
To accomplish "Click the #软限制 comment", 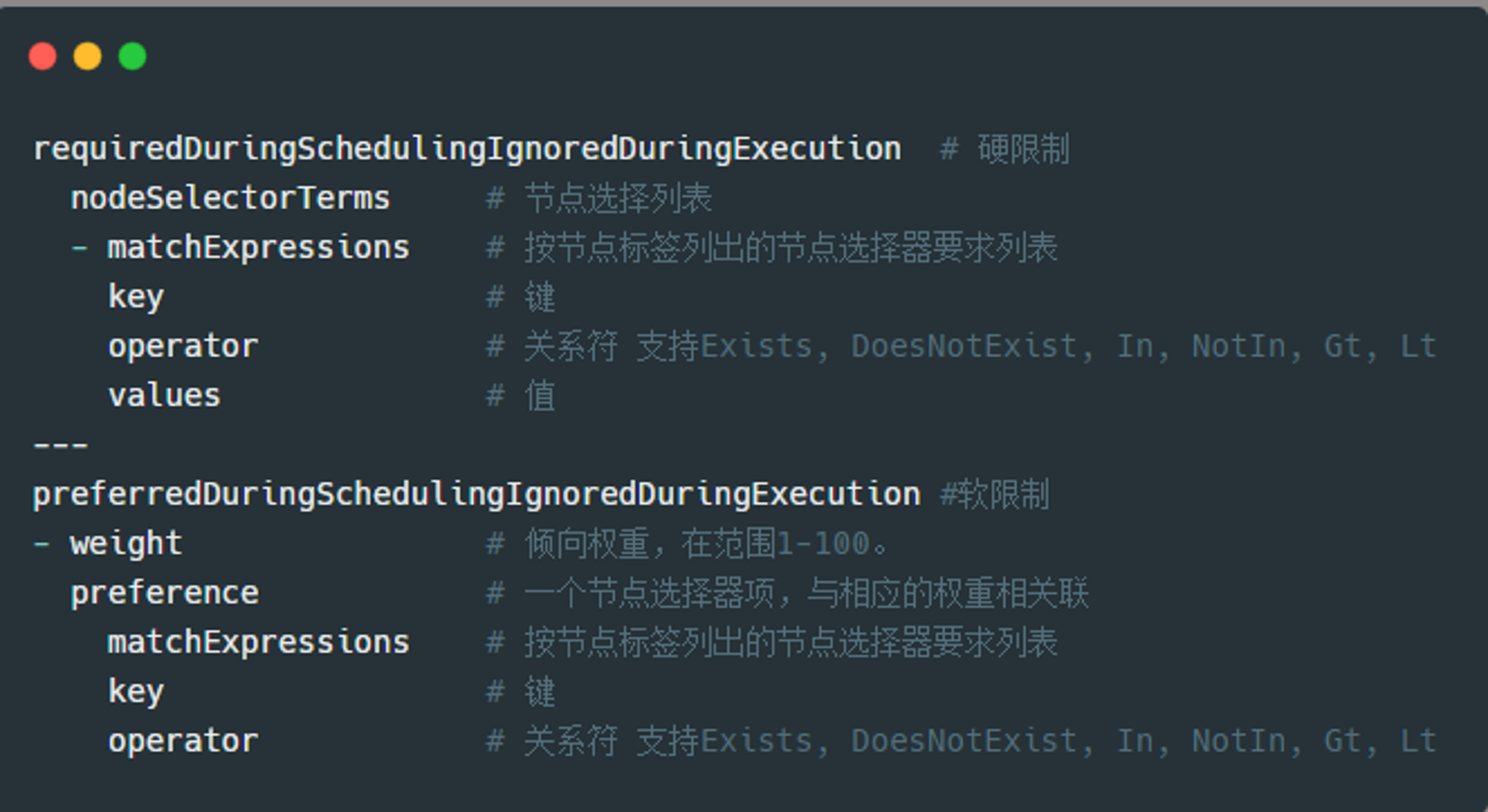I will [x=995, y=494].
